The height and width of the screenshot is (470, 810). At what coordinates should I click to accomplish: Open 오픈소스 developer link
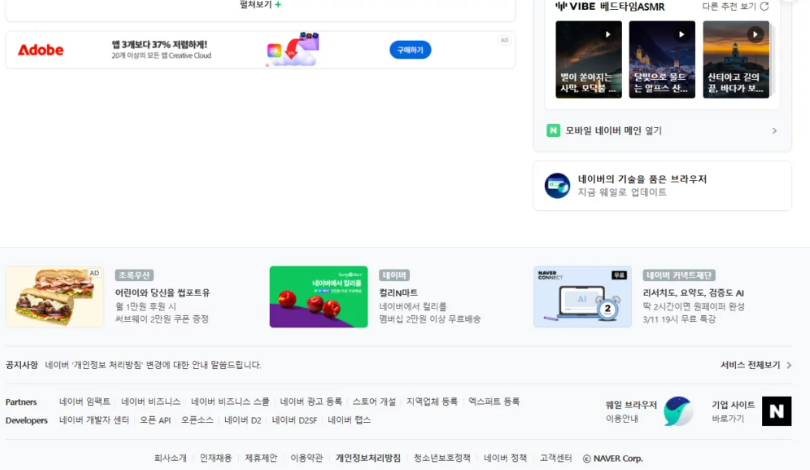(197, 420)
